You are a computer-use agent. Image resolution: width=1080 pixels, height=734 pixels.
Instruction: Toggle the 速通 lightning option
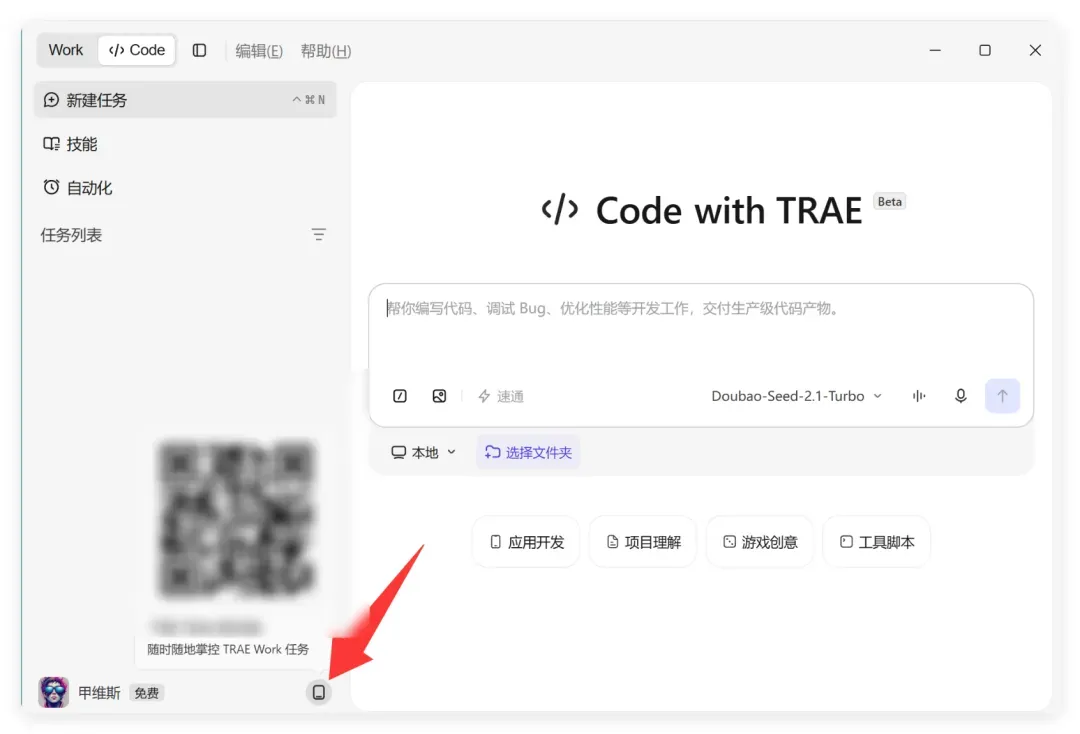tap(501, 396)
